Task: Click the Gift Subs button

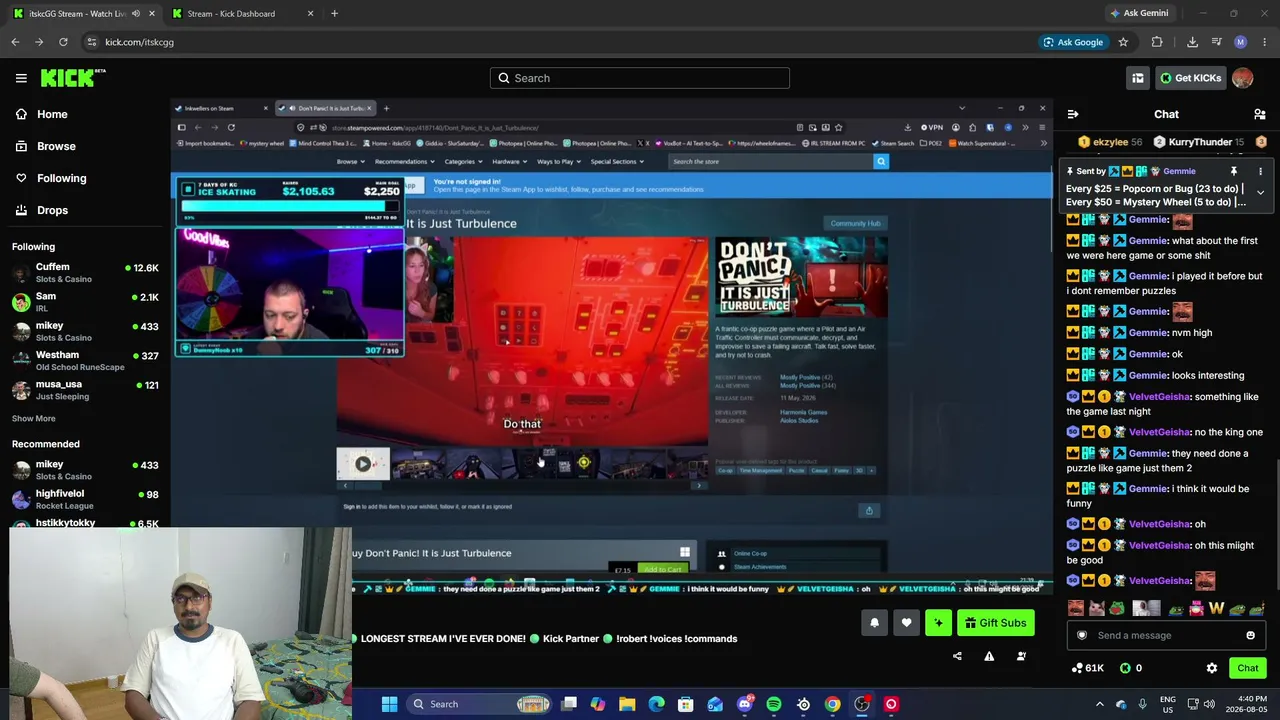Action: point(995,623)
